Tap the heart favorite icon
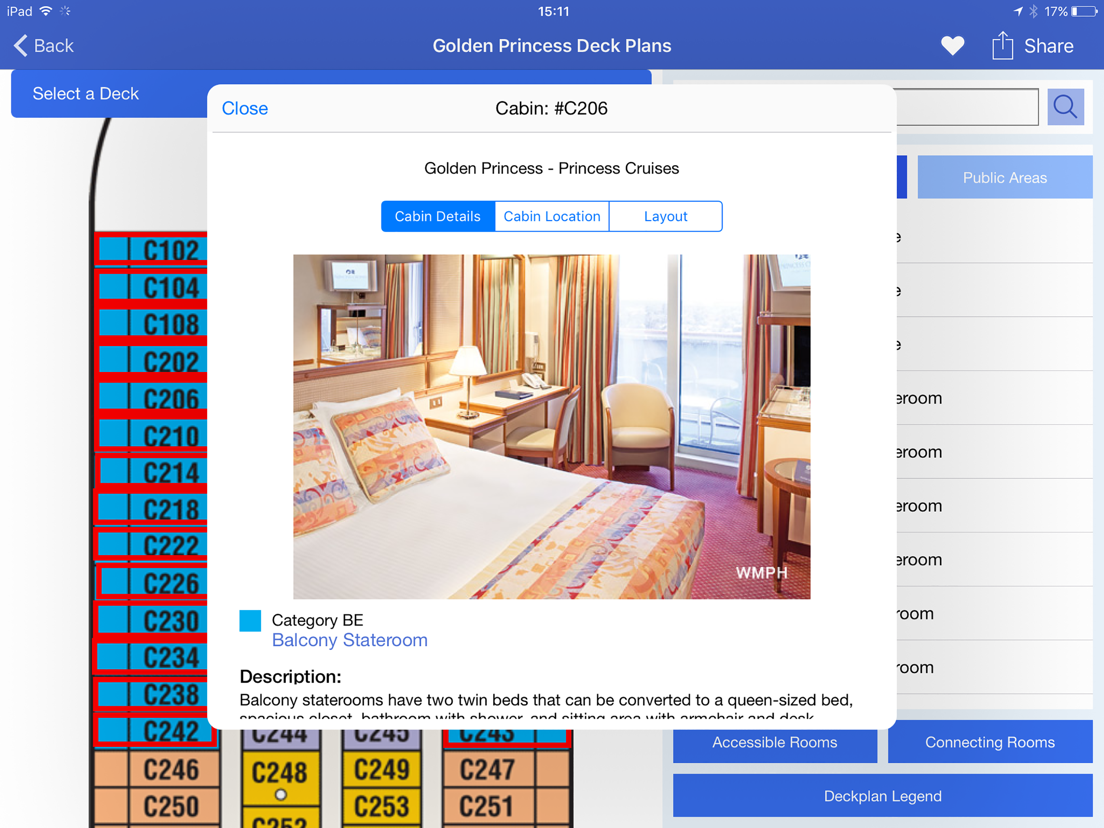This screenshot has width=1104, height=828. (952, 46)
